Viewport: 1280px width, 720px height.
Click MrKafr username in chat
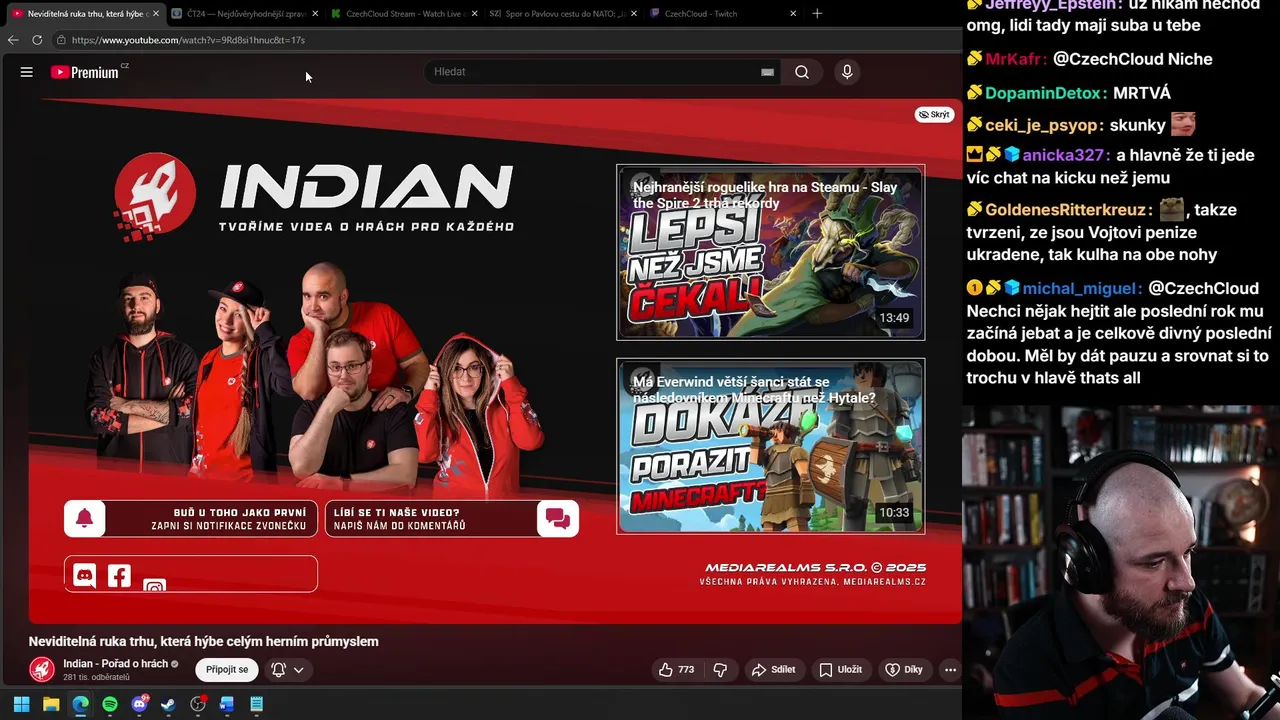[1012, 59]
